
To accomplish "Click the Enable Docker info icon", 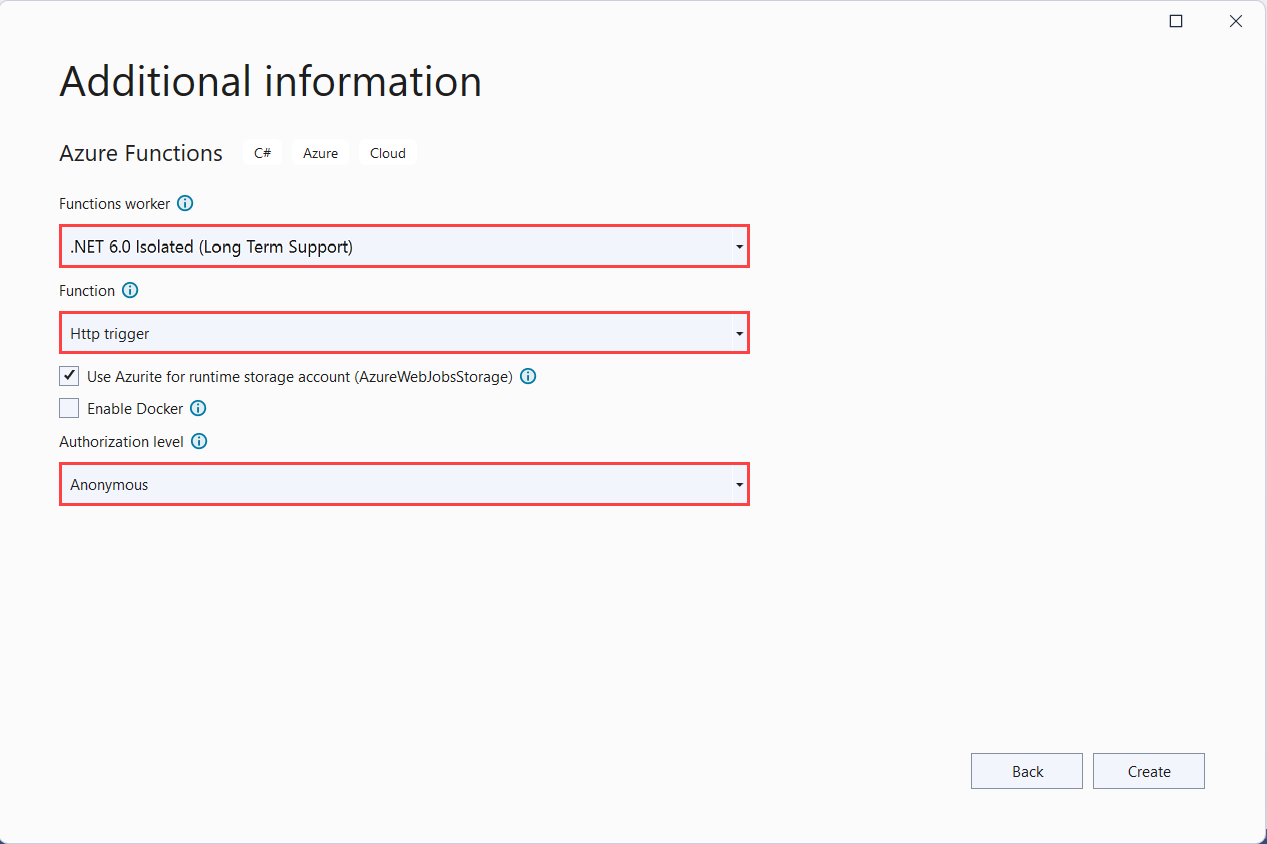I will [198, 408].
